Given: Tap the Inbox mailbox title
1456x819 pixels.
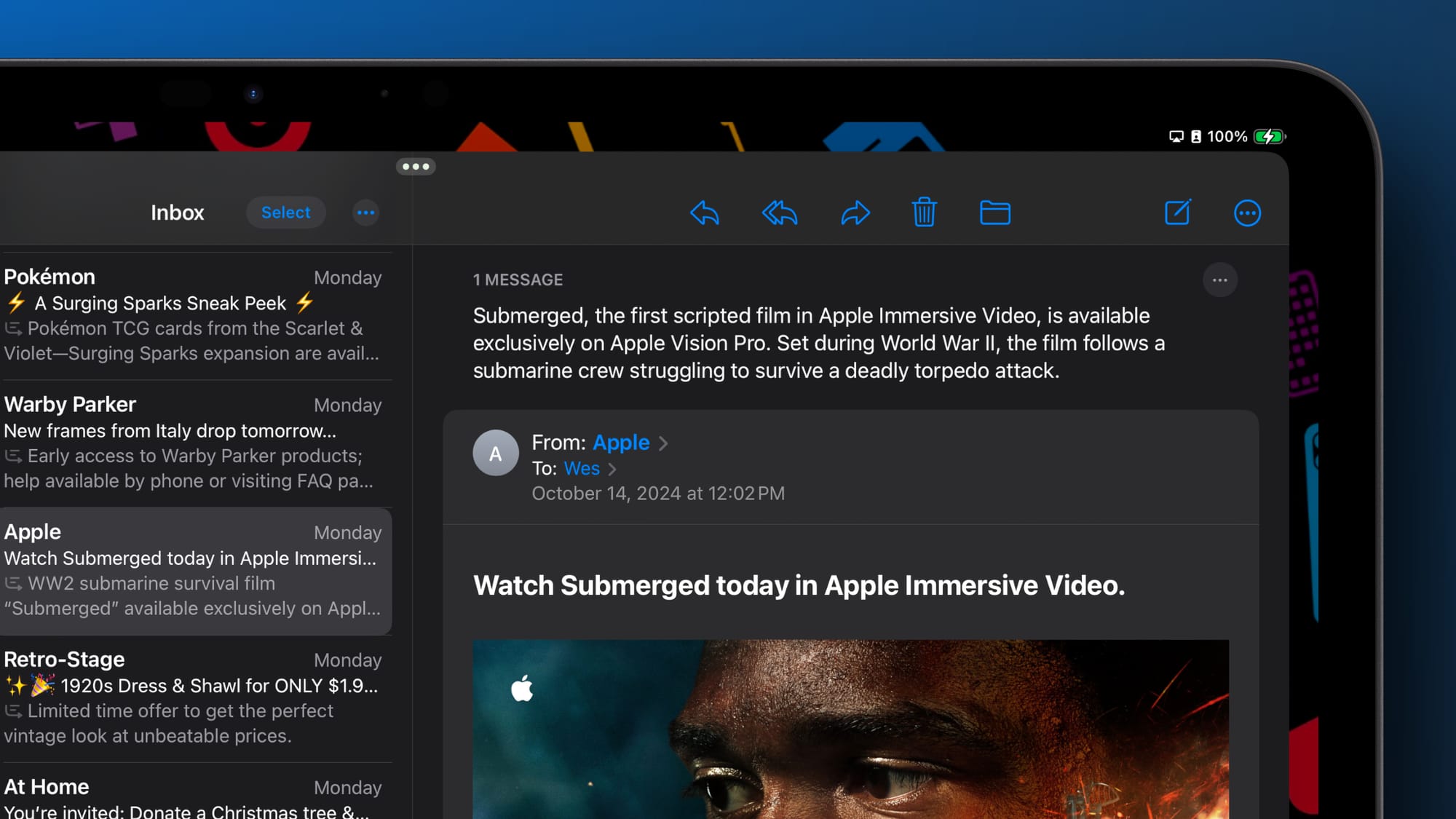Looking at the screenshot, I should pyautogui.click(x=177, y=213).
